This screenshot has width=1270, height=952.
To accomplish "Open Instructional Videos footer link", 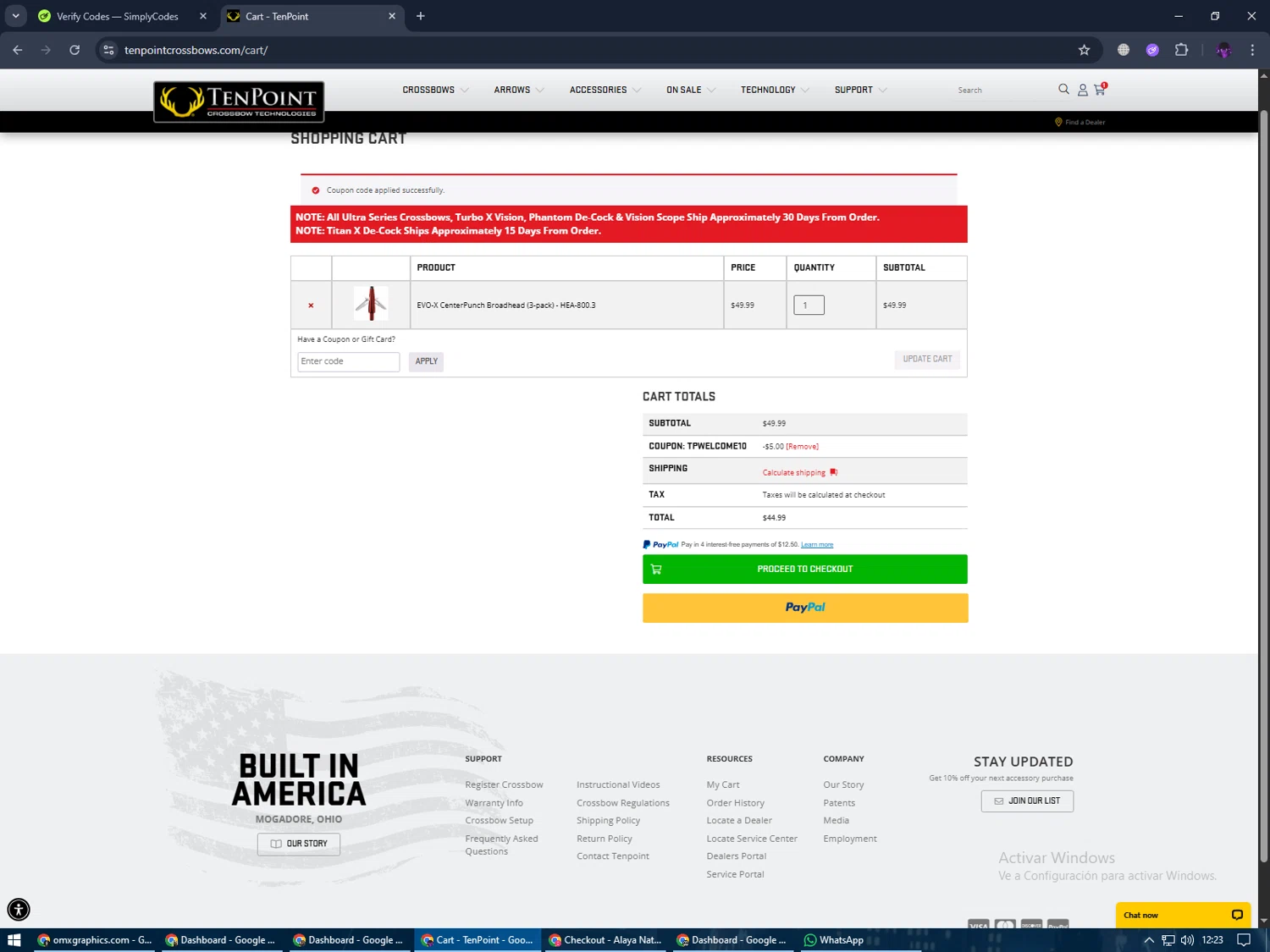I will coord(618,785).
